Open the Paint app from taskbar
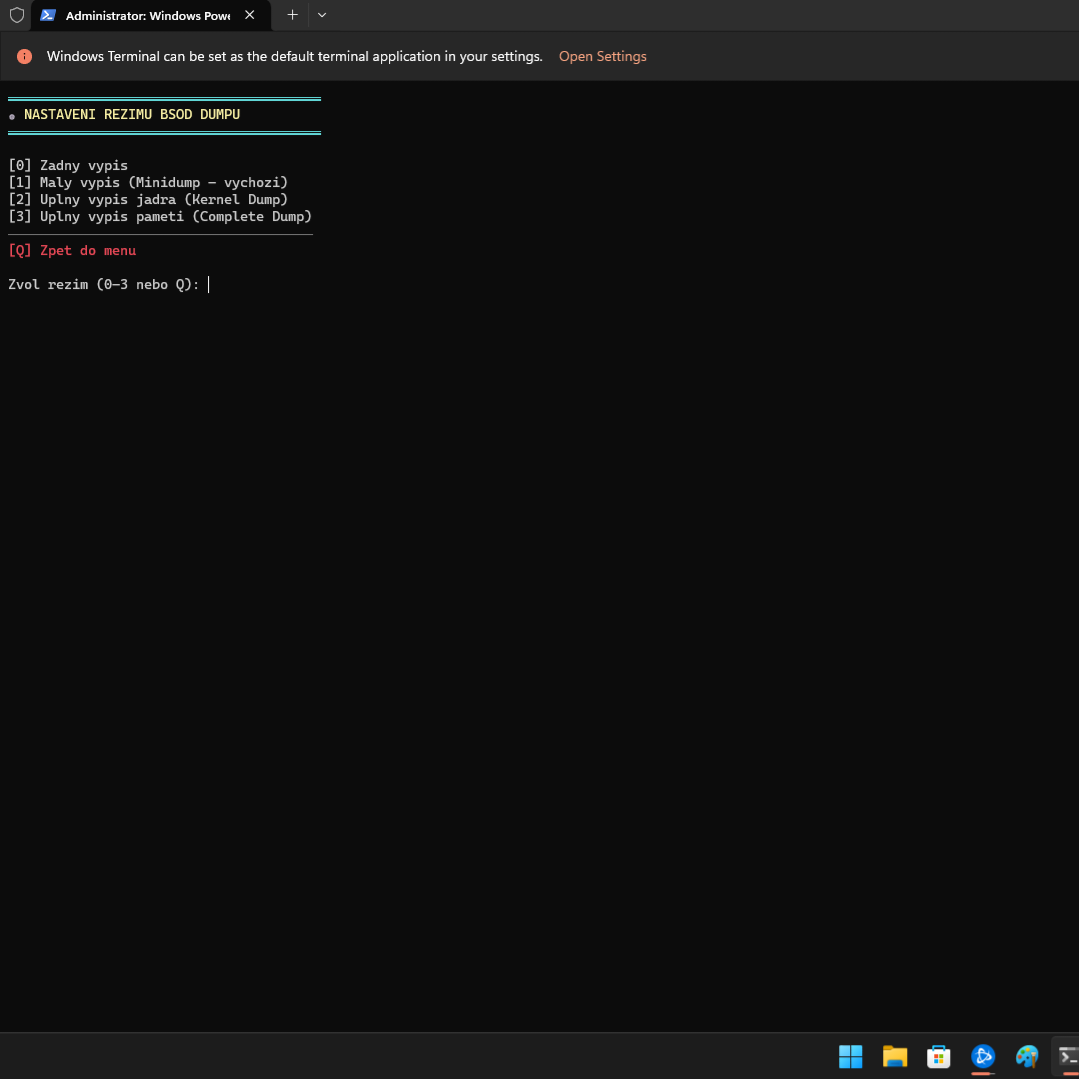Viewport: 1079px width, 1079px height. 1027,1056
